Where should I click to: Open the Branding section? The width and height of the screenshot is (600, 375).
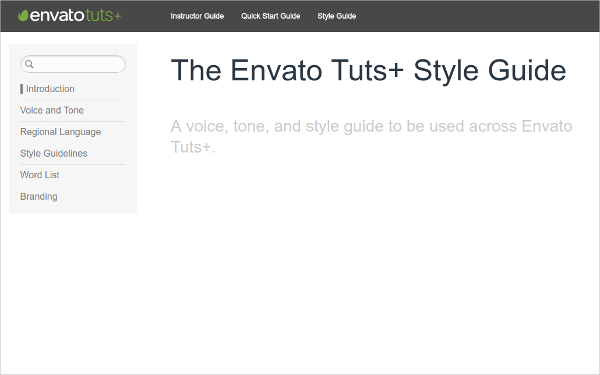(x=39, y=197)
